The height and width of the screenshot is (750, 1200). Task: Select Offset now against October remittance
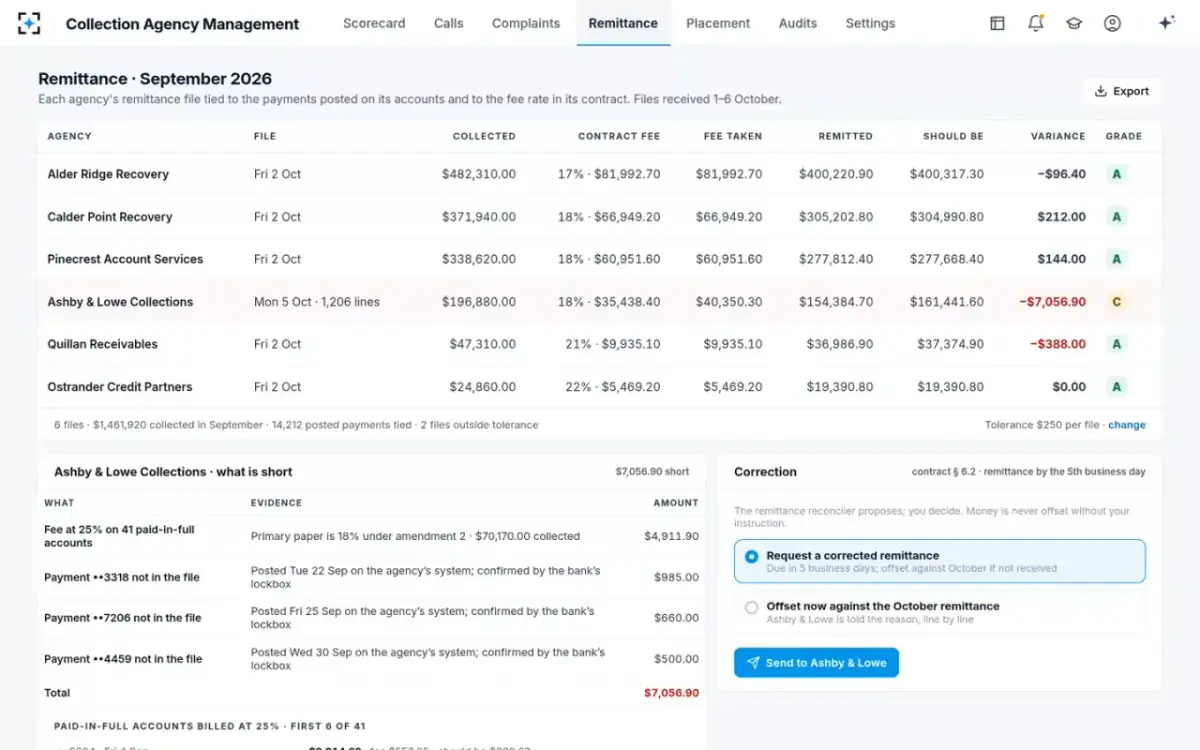pyautogui.click(x=940, y=612)
